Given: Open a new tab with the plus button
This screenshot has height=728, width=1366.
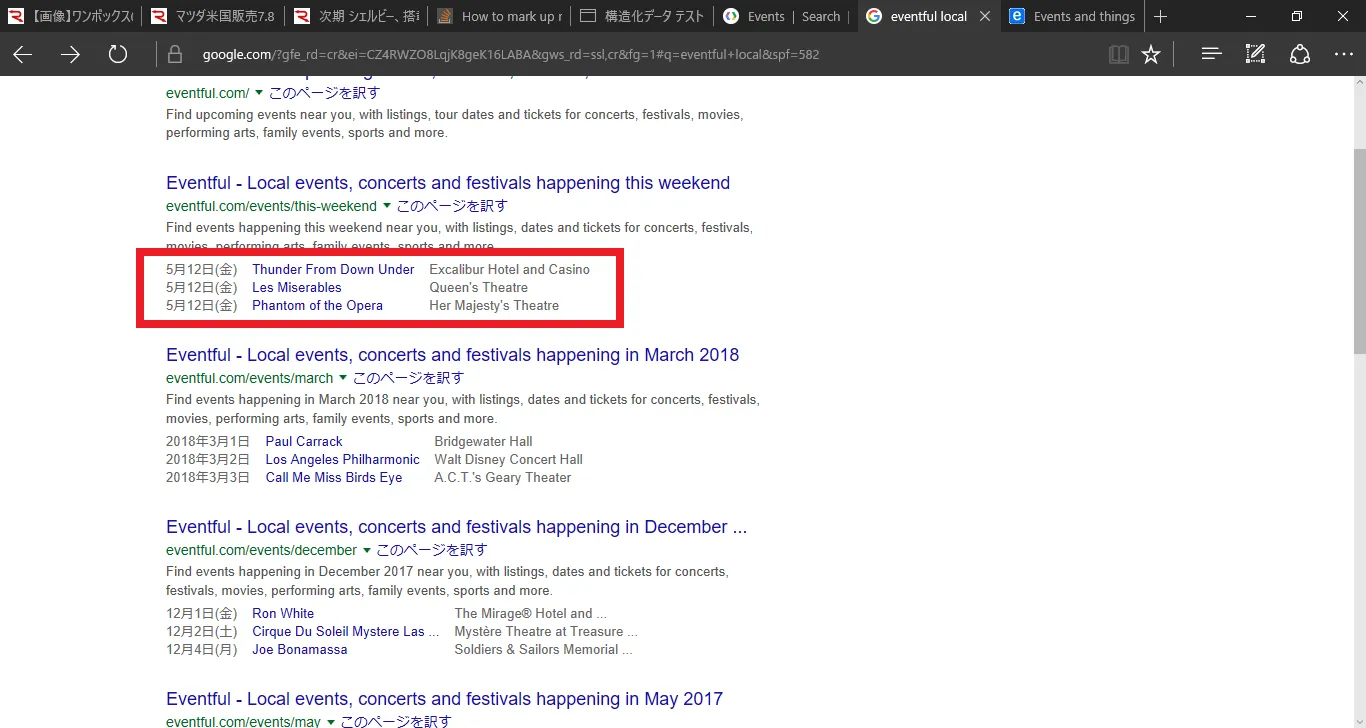Looking at the screenshot, I should (1160, 16).
